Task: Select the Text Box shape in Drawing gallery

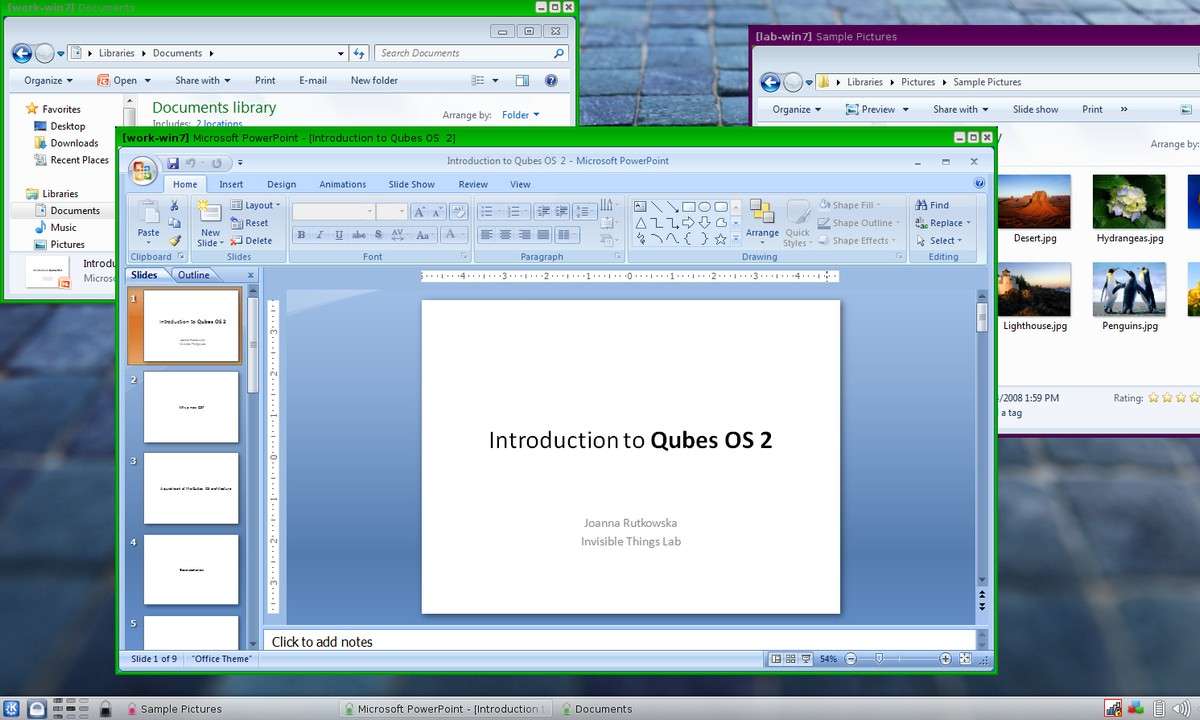Action: [641, 207]
